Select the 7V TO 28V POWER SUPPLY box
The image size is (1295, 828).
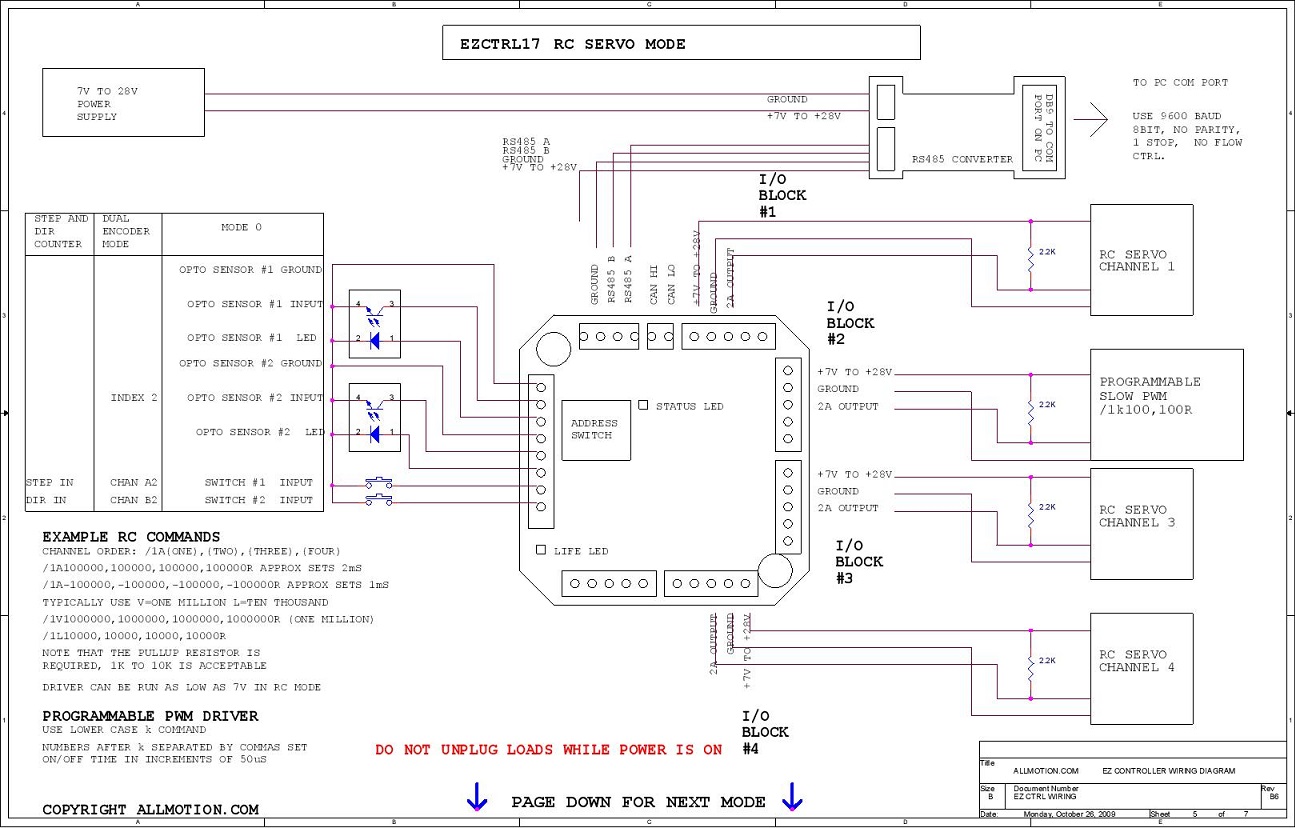point(123,102)
